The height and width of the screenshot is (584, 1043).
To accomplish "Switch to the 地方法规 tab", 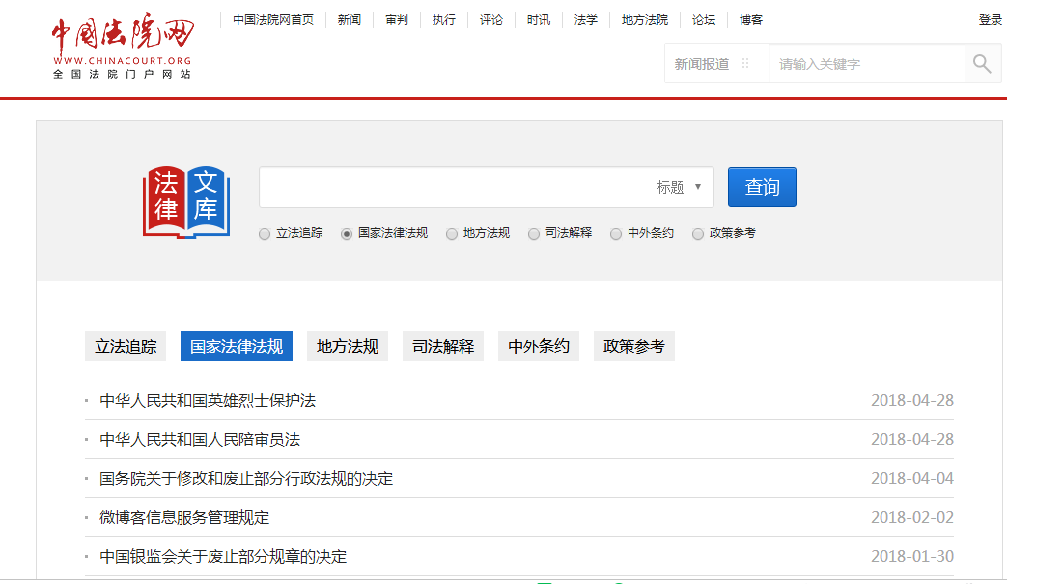I will pos(346,345).
